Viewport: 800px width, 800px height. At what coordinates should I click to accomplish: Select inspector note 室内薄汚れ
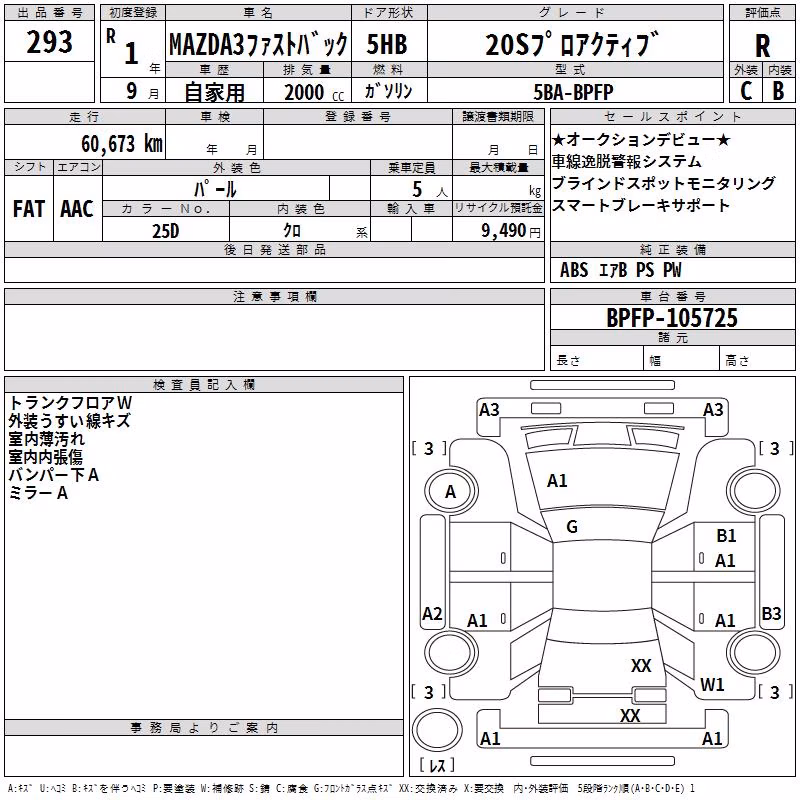tap(46, 439)
